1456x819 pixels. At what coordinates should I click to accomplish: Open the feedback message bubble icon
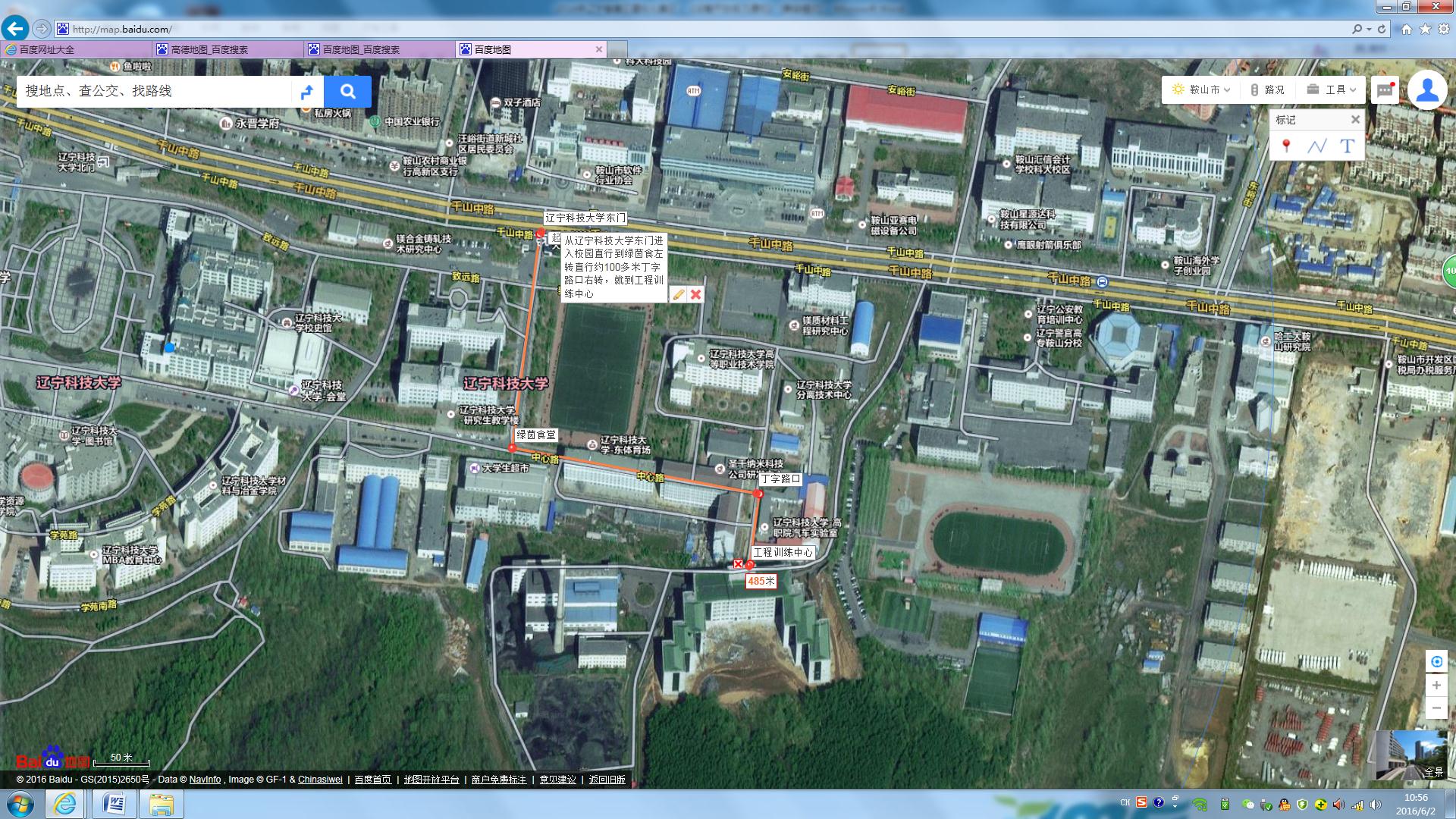click(1385, 89)
